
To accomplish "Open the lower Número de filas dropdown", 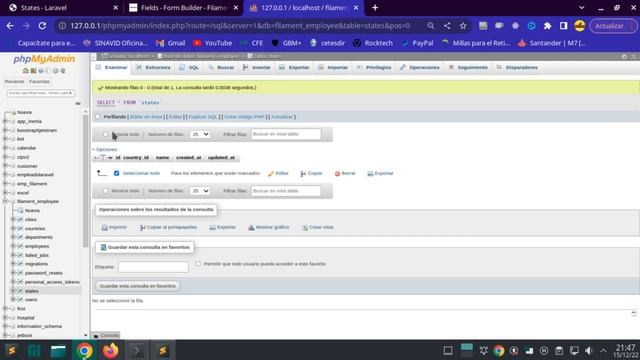I will coord(200,191).
